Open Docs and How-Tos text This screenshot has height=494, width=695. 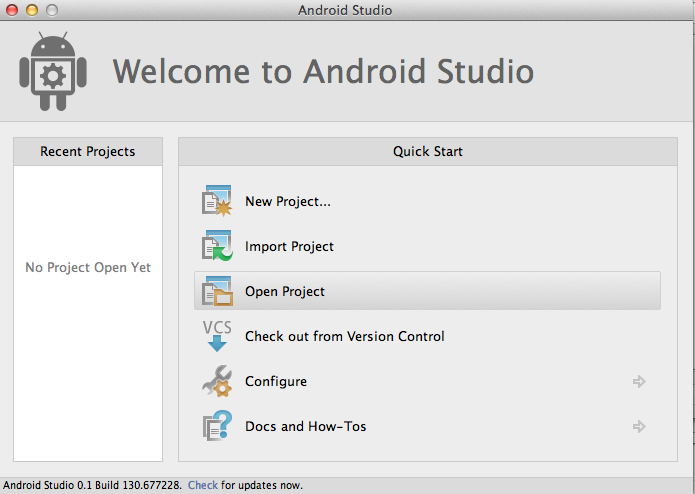306,426
